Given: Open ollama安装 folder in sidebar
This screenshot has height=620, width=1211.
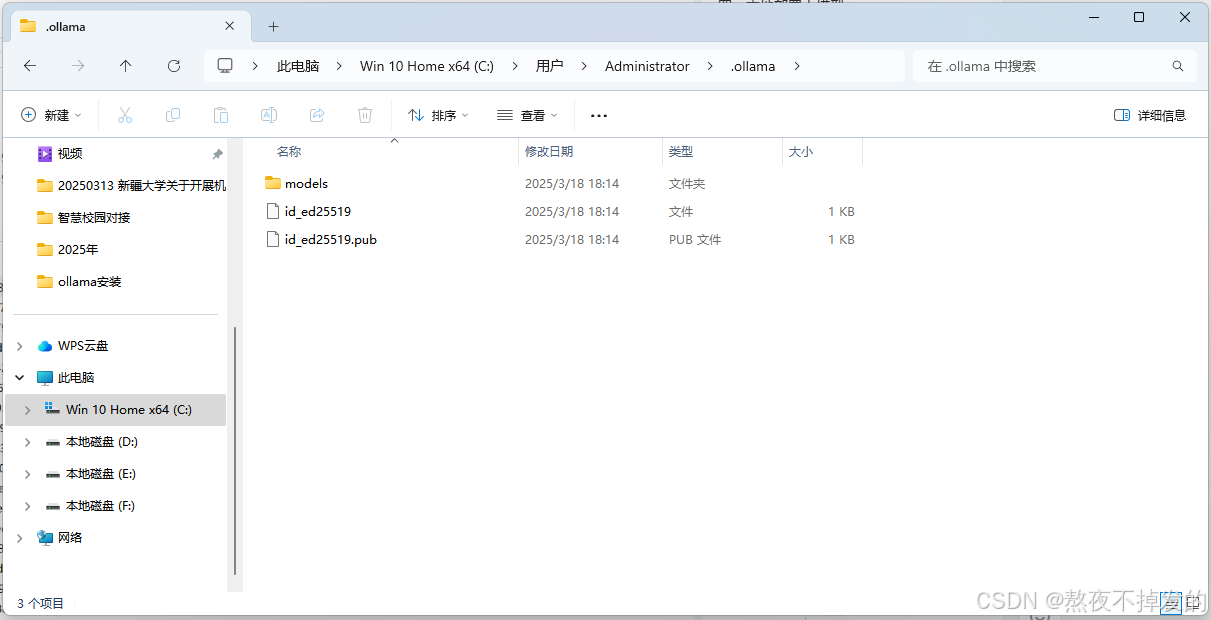Looking at the screenshot, I should click(x=89, y=282).
